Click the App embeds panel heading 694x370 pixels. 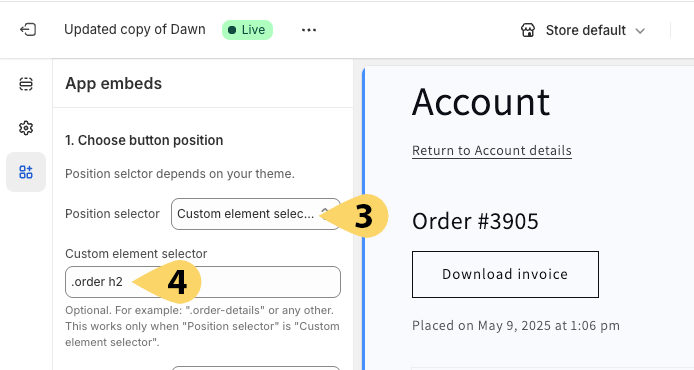point(113,84)
